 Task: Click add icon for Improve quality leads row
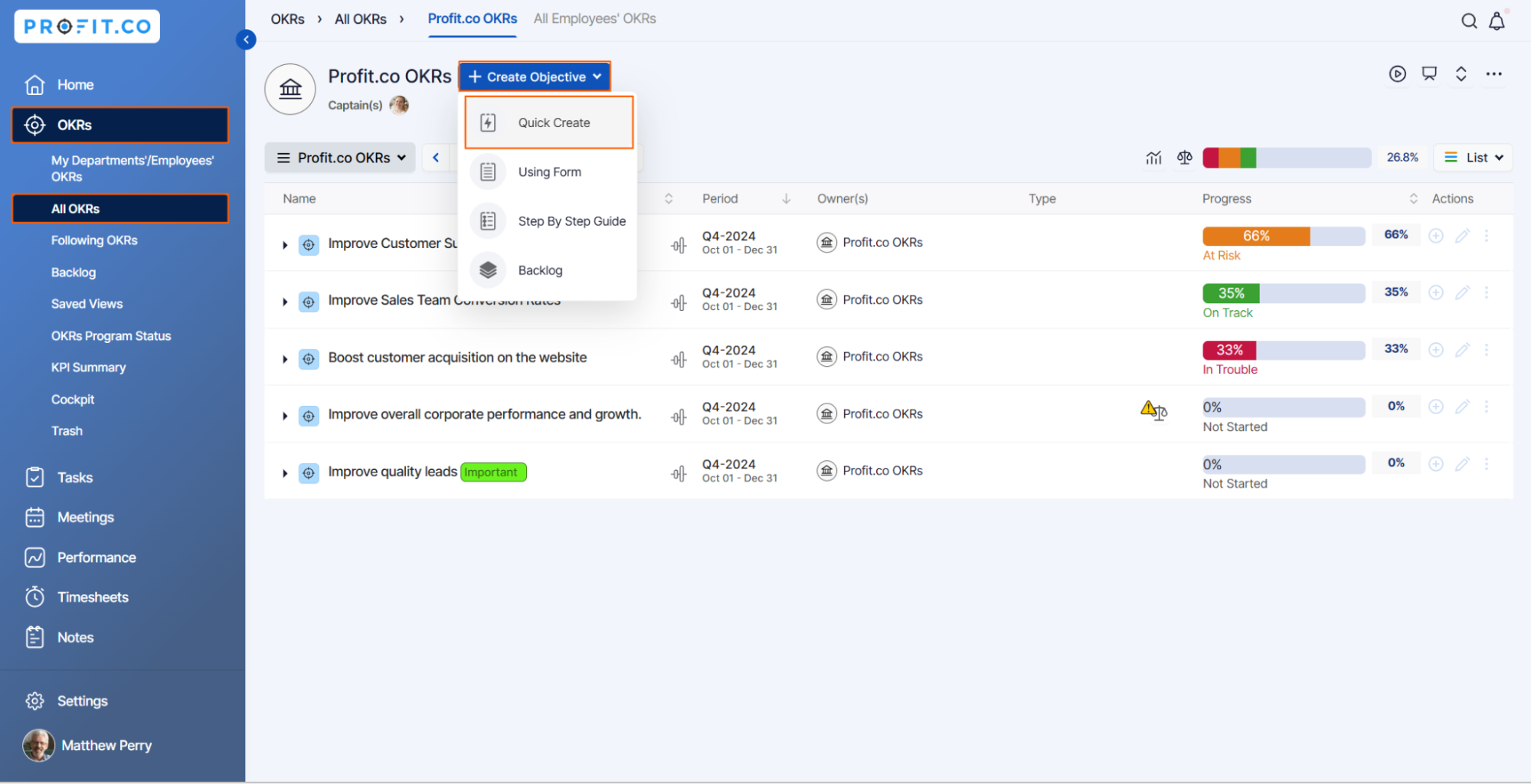(1436, 464)
